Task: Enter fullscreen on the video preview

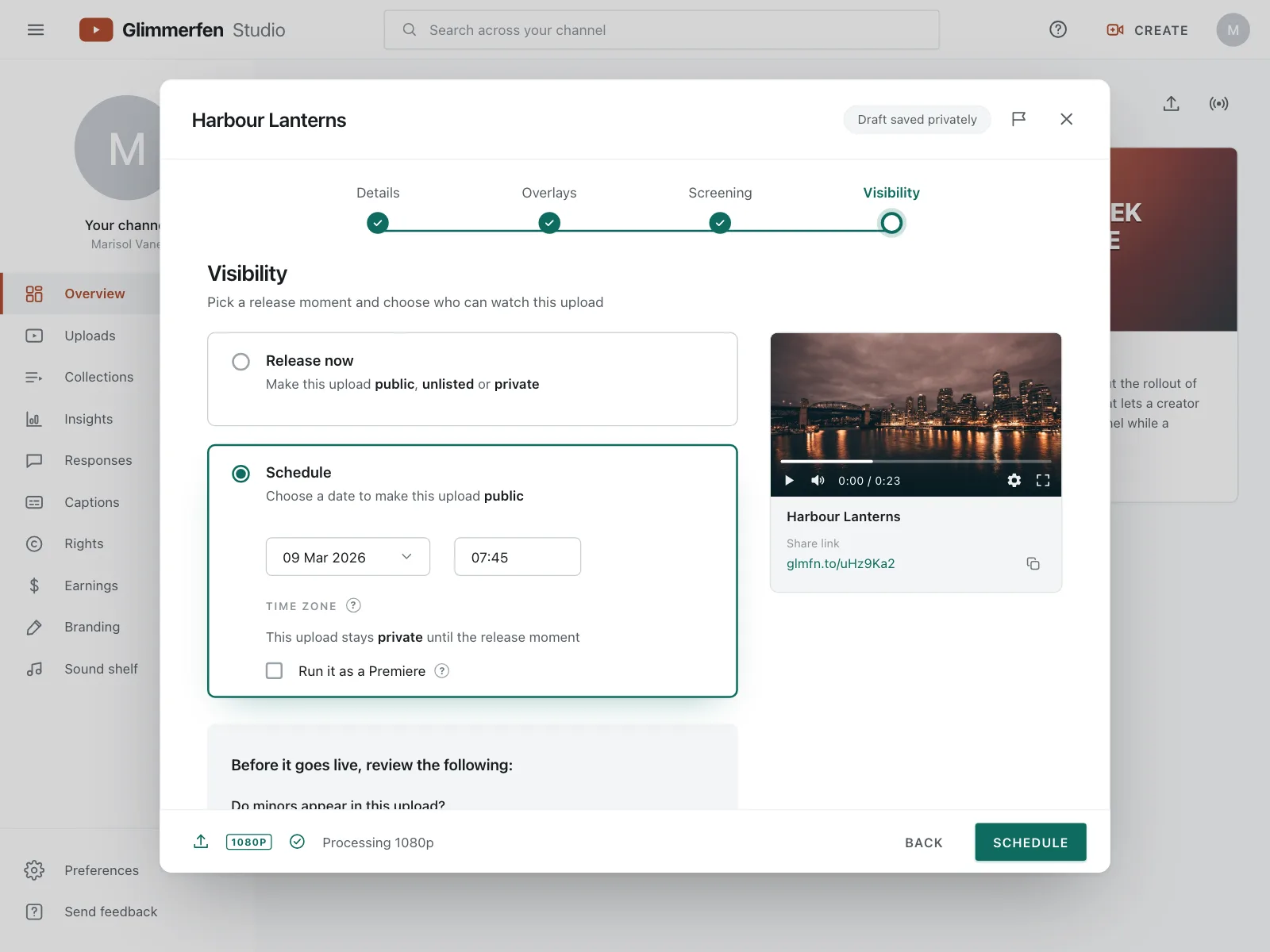Action: [1043, 480]
